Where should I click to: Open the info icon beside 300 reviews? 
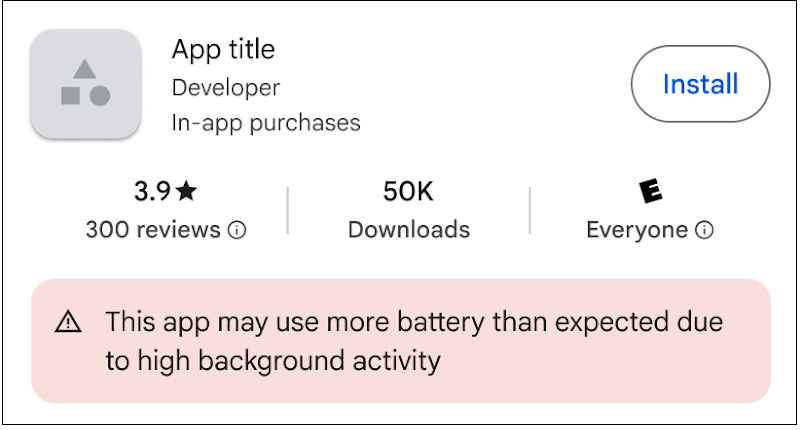point(237,230)
